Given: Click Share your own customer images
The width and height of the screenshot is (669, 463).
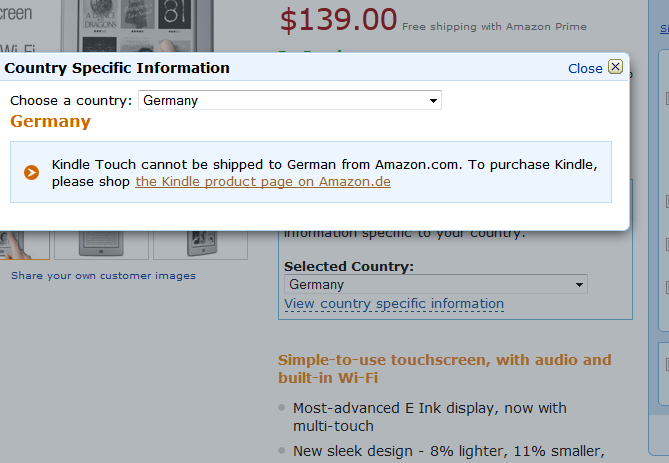Looking at the screenshot, I should click(103, 276).
